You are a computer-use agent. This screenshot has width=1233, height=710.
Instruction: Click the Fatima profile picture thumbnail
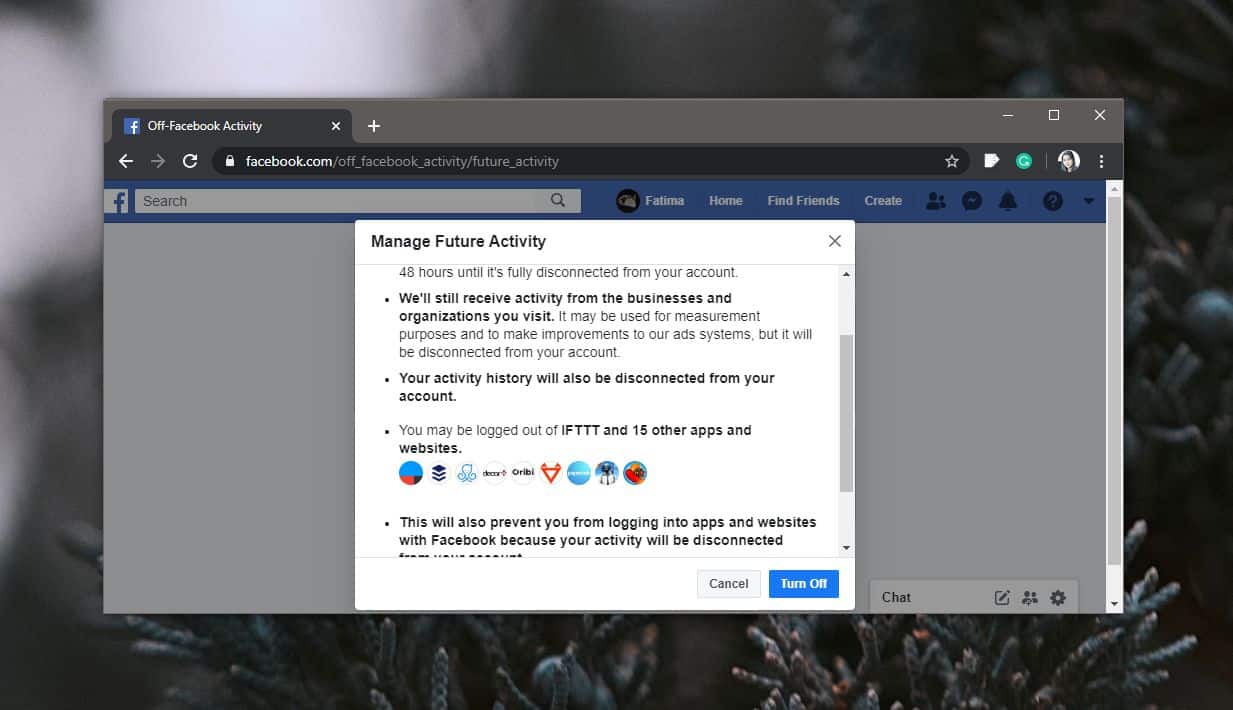coord(627,201)
